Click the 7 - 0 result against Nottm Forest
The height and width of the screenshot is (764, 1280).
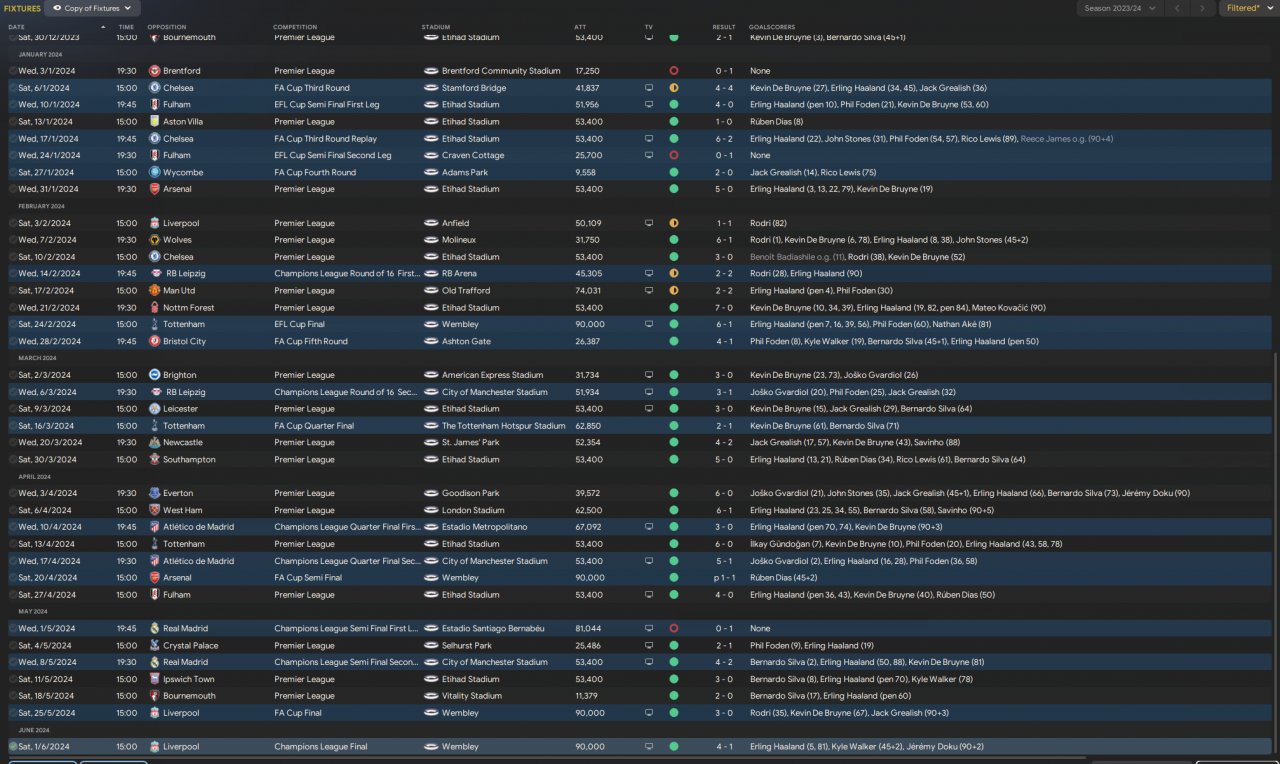724,308
